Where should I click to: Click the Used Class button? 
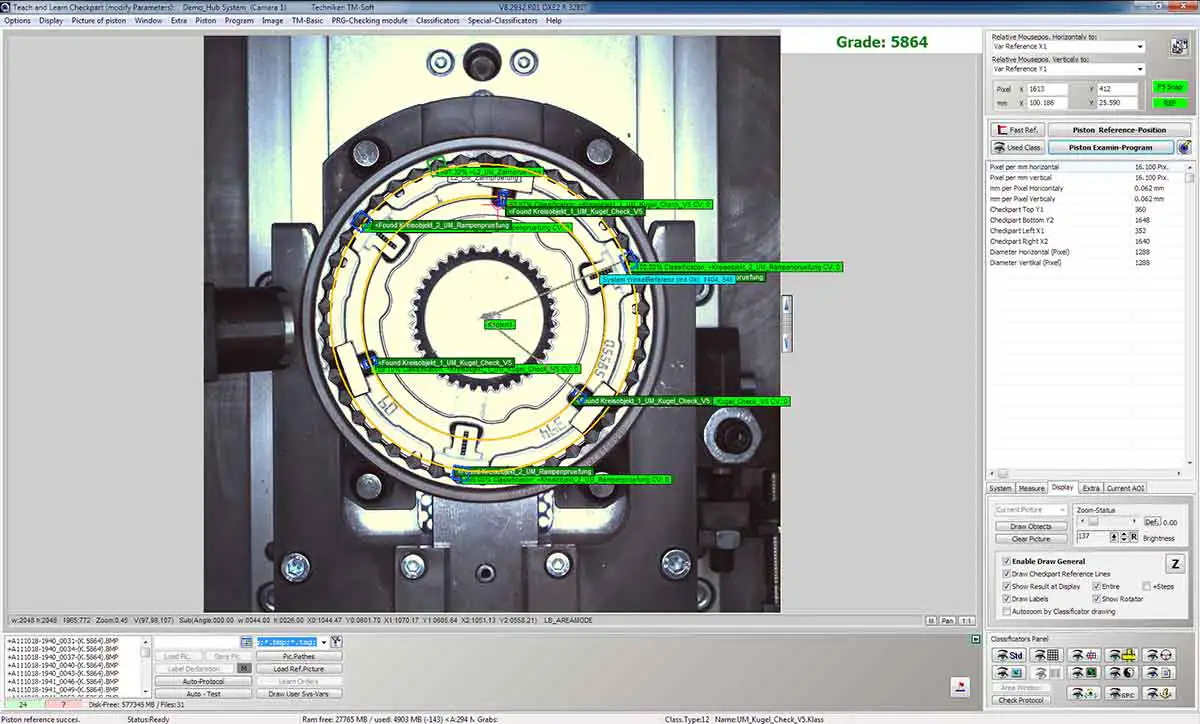tap(1018, 148)
